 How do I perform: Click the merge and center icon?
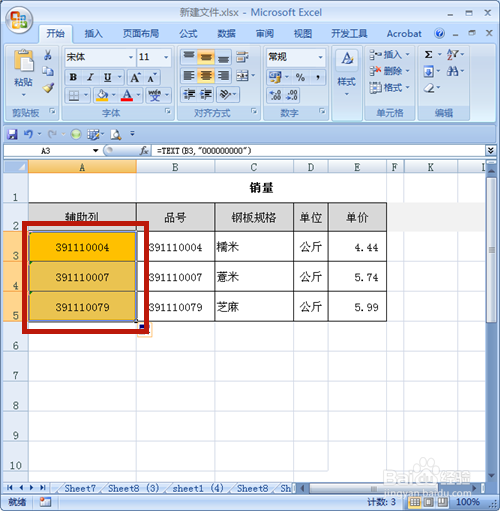(242, 76)
